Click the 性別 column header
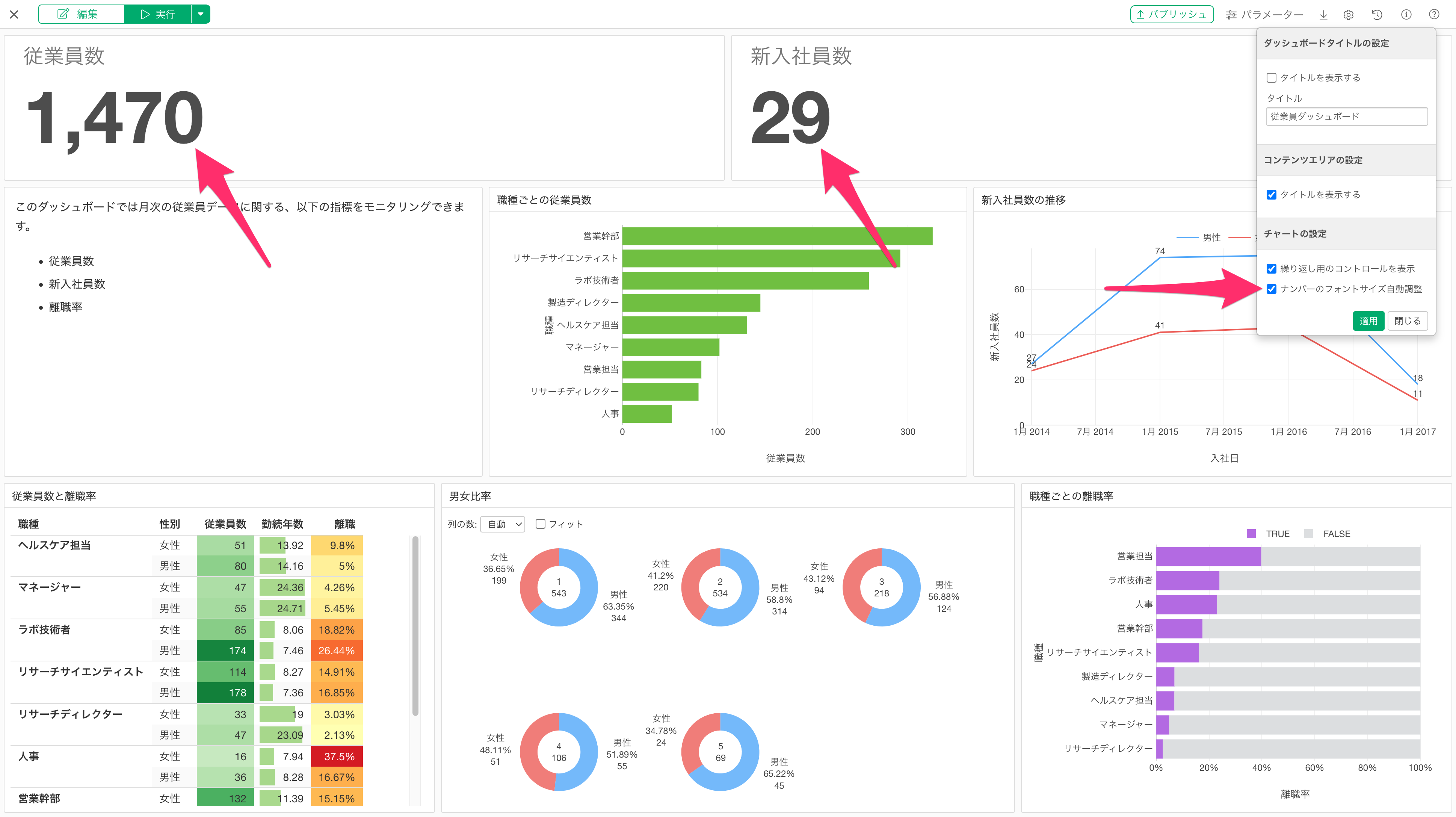1456x817 pixels. [x=169, y=524]
